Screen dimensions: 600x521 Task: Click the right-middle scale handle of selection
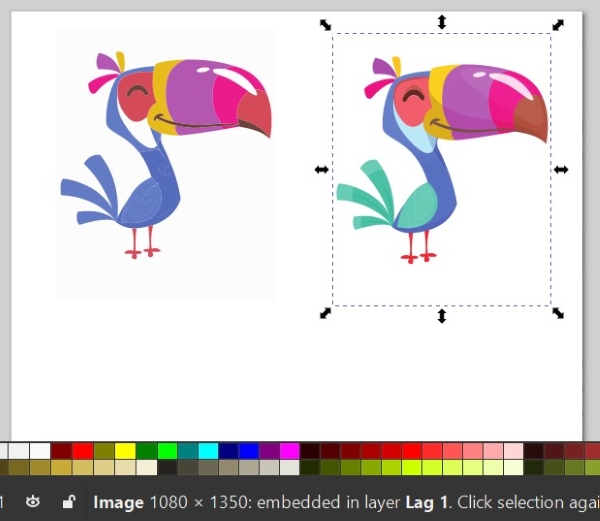tap(561, 170)
